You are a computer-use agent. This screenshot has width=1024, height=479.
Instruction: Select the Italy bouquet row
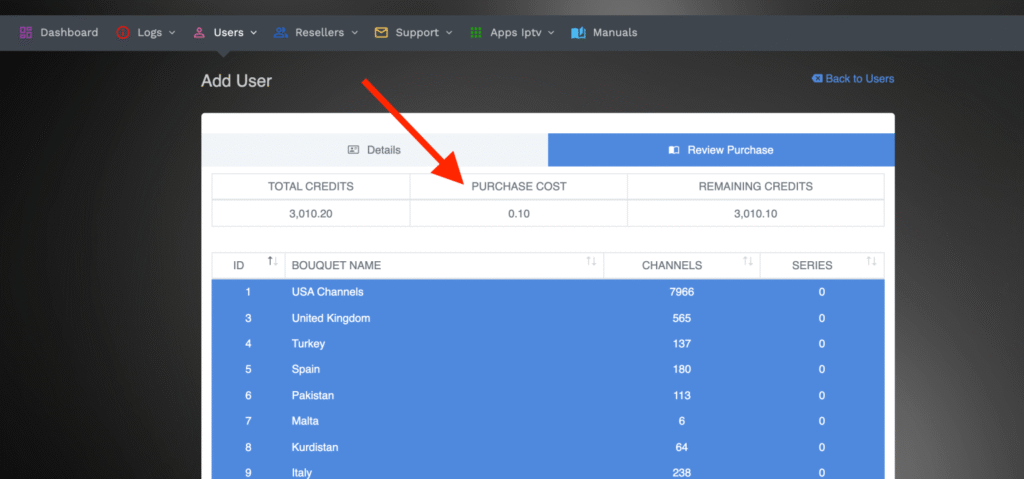coord(548,472)
